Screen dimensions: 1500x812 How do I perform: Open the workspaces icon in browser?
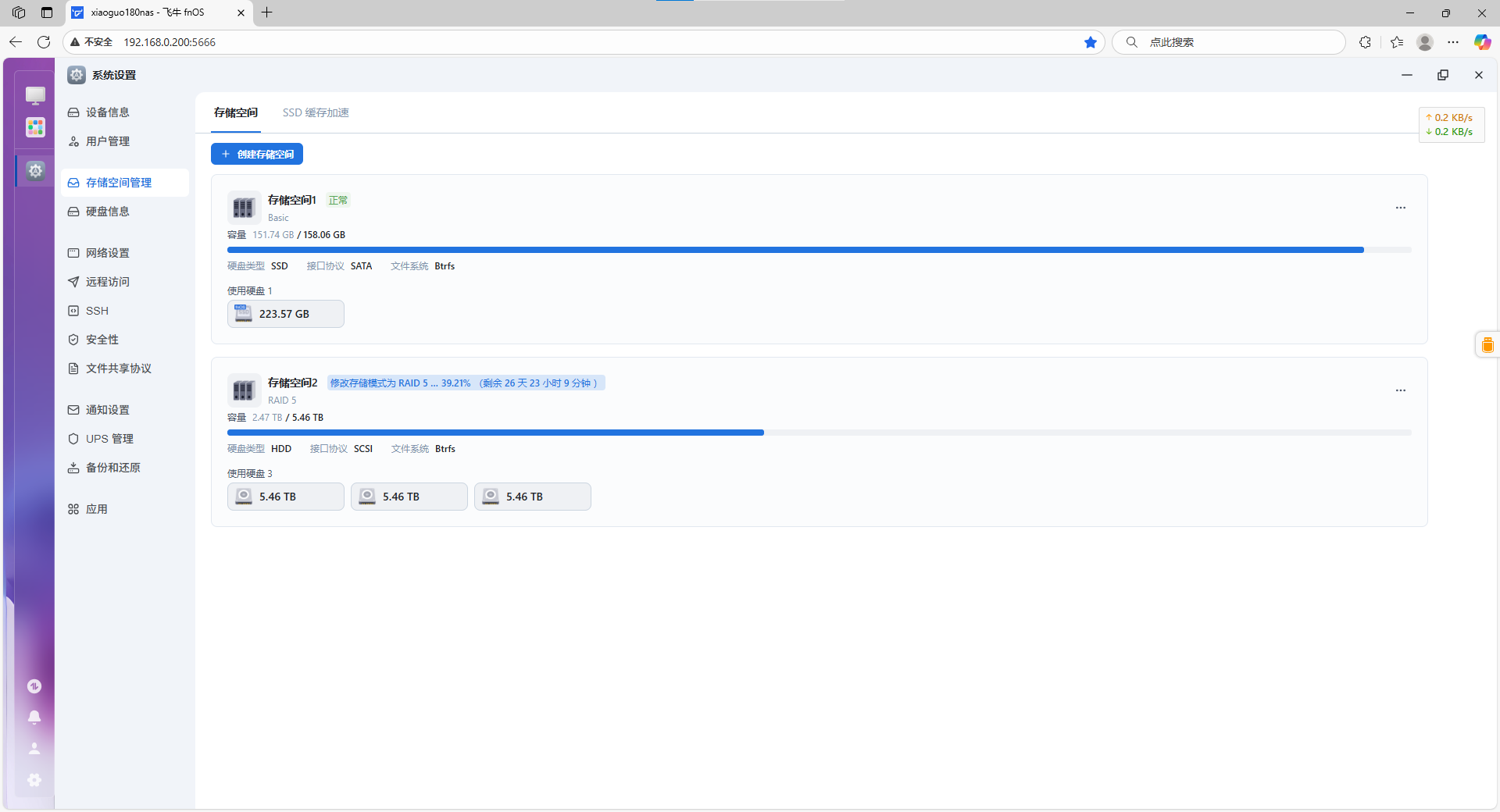tap(19, 12)
